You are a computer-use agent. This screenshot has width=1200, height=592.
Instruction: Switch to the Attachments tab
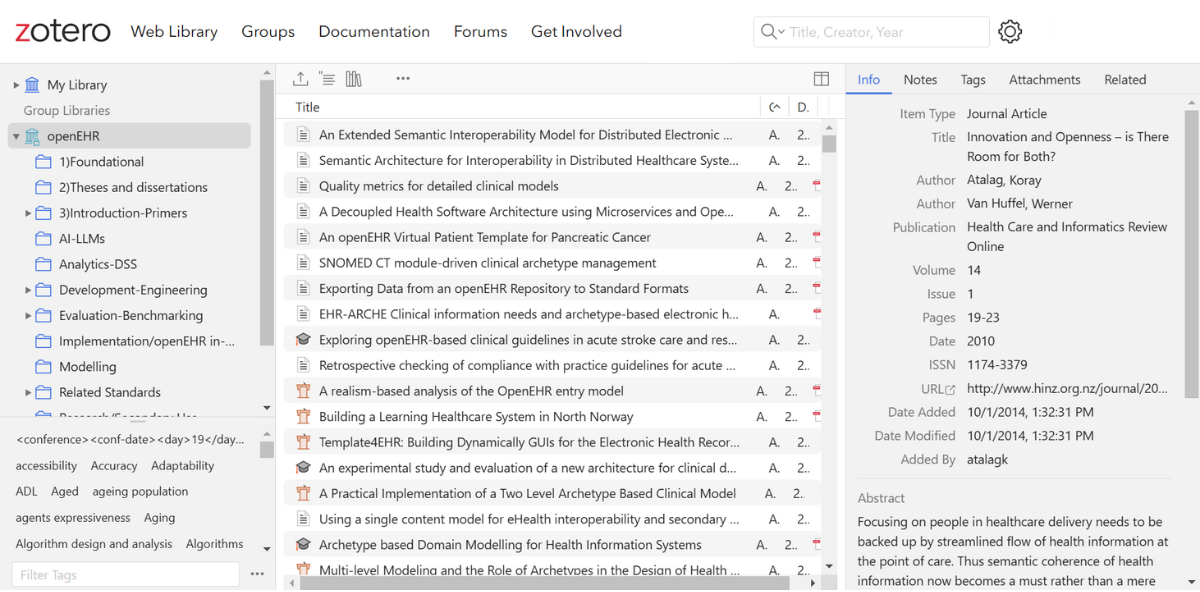point(1044,80)
